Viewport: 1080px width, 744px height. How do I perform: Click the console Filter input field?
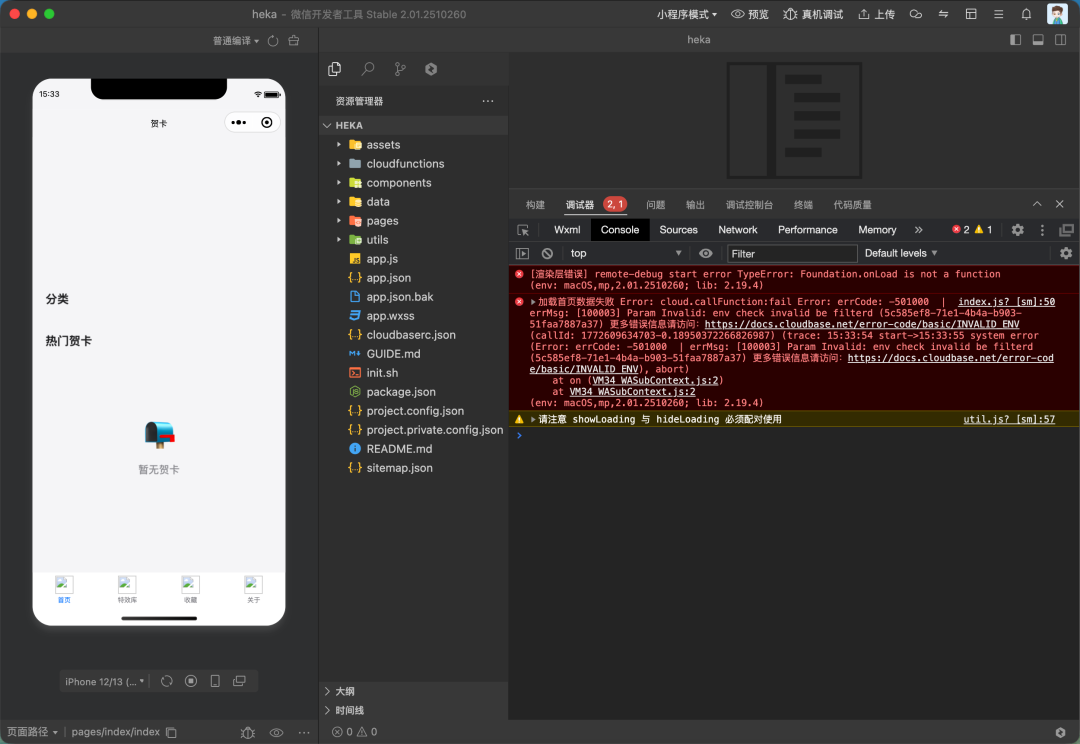791,253
